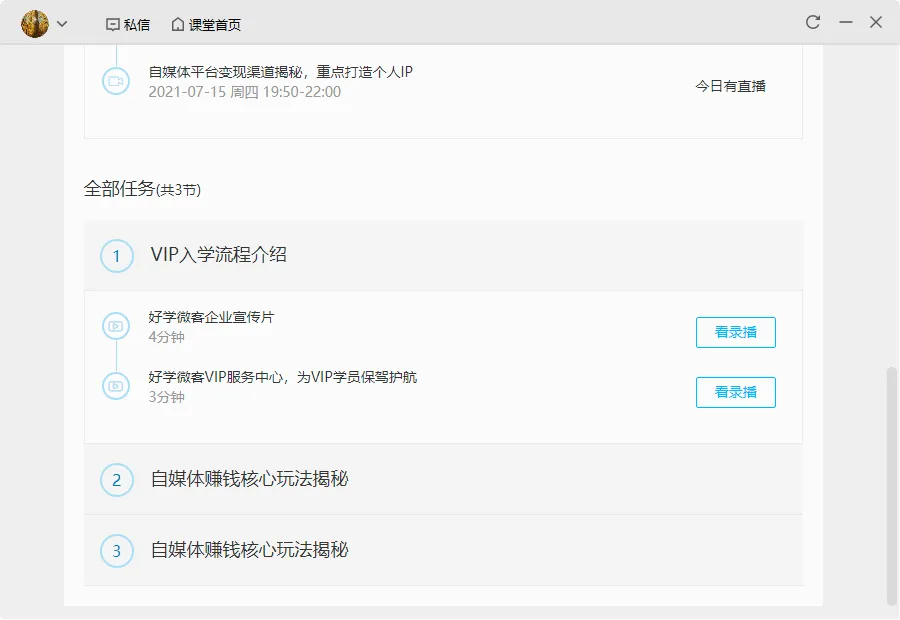Open lesson 好学微客VIP服务中心，为VIP学员保驾护航

pyautogui.click(x=283, y=377)
